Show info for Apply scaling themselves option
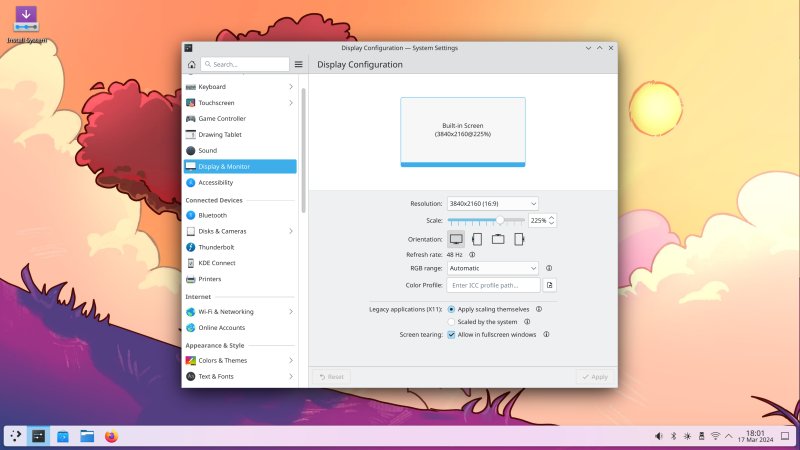The image size is (800, 450). (x=539, y=309)
